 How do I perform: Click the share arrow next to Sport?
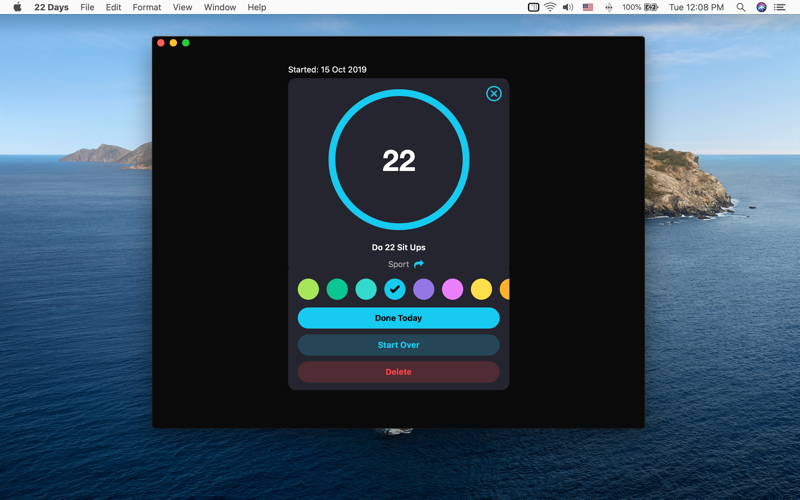tap(418, 264)
